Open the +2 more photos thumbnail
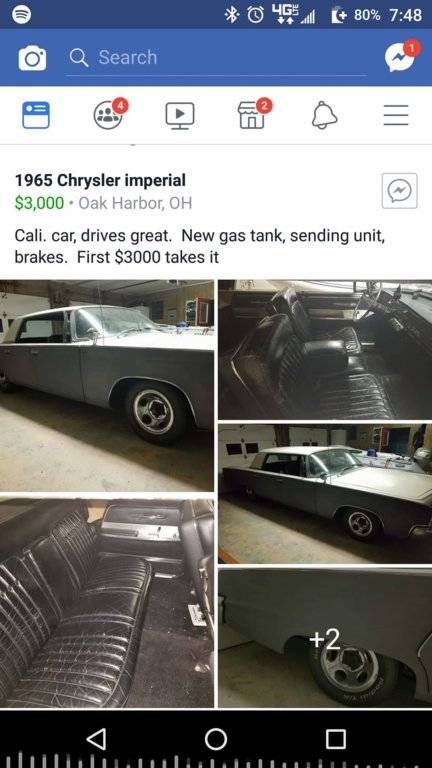Screen dimensions: 432x768 tap(325, 638)
